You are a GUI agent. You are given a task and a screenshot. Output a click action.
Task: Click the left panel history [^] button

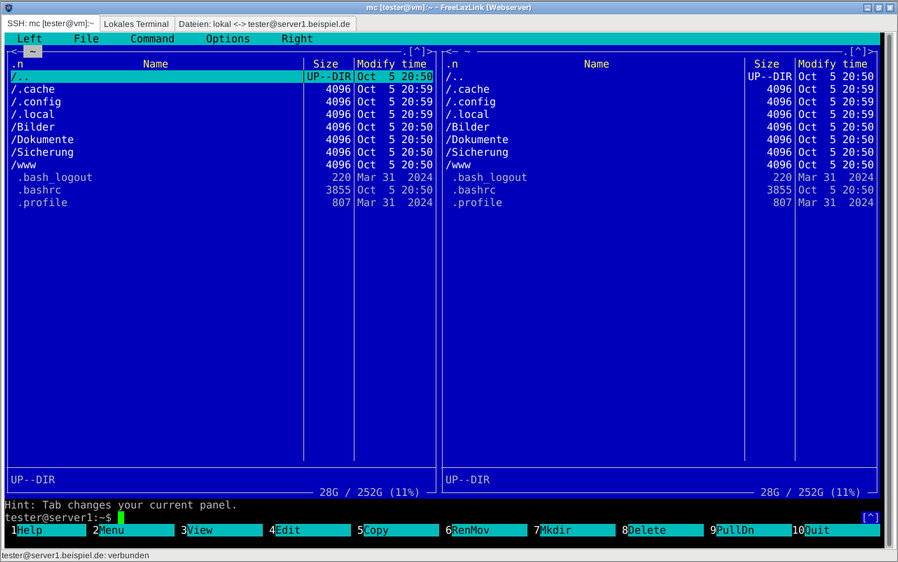(x=418, y=52)
